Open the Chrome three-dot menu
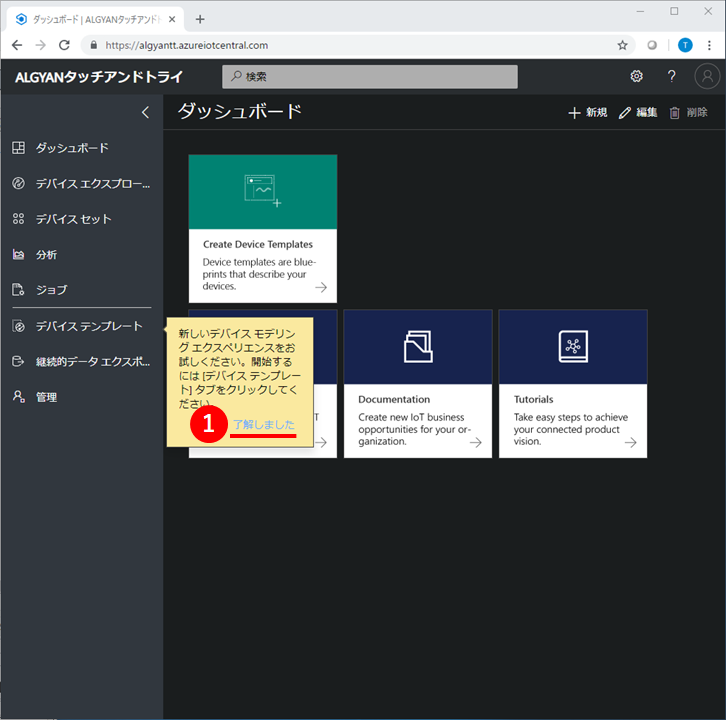Screen dimensions: 726x720 (709, 45)
